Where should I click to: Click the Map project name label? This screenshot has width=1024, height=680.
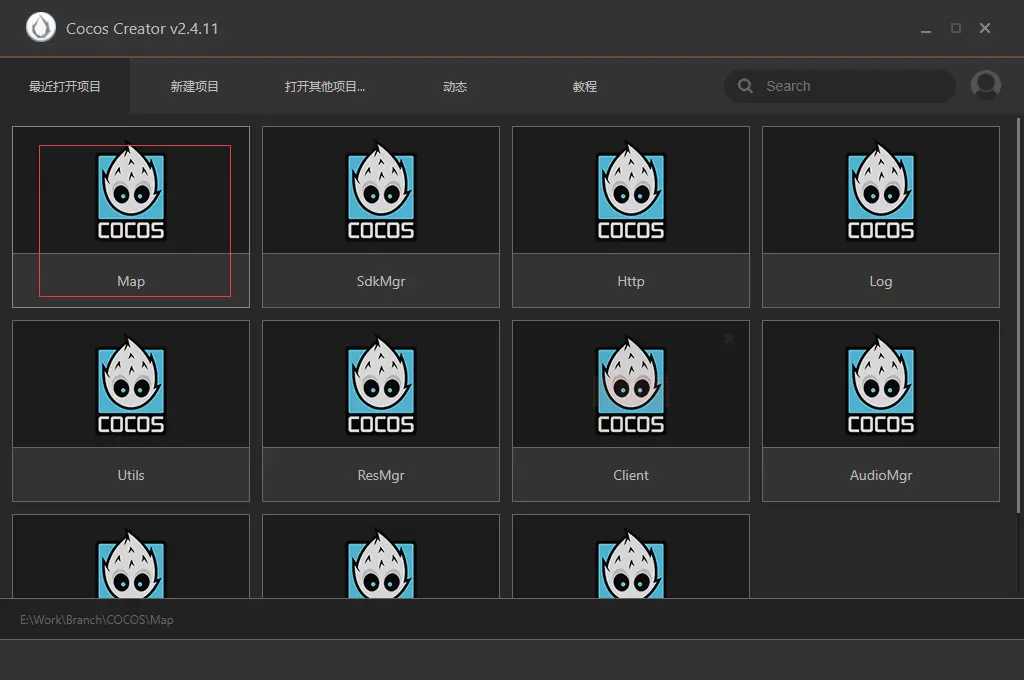[131, 281]
